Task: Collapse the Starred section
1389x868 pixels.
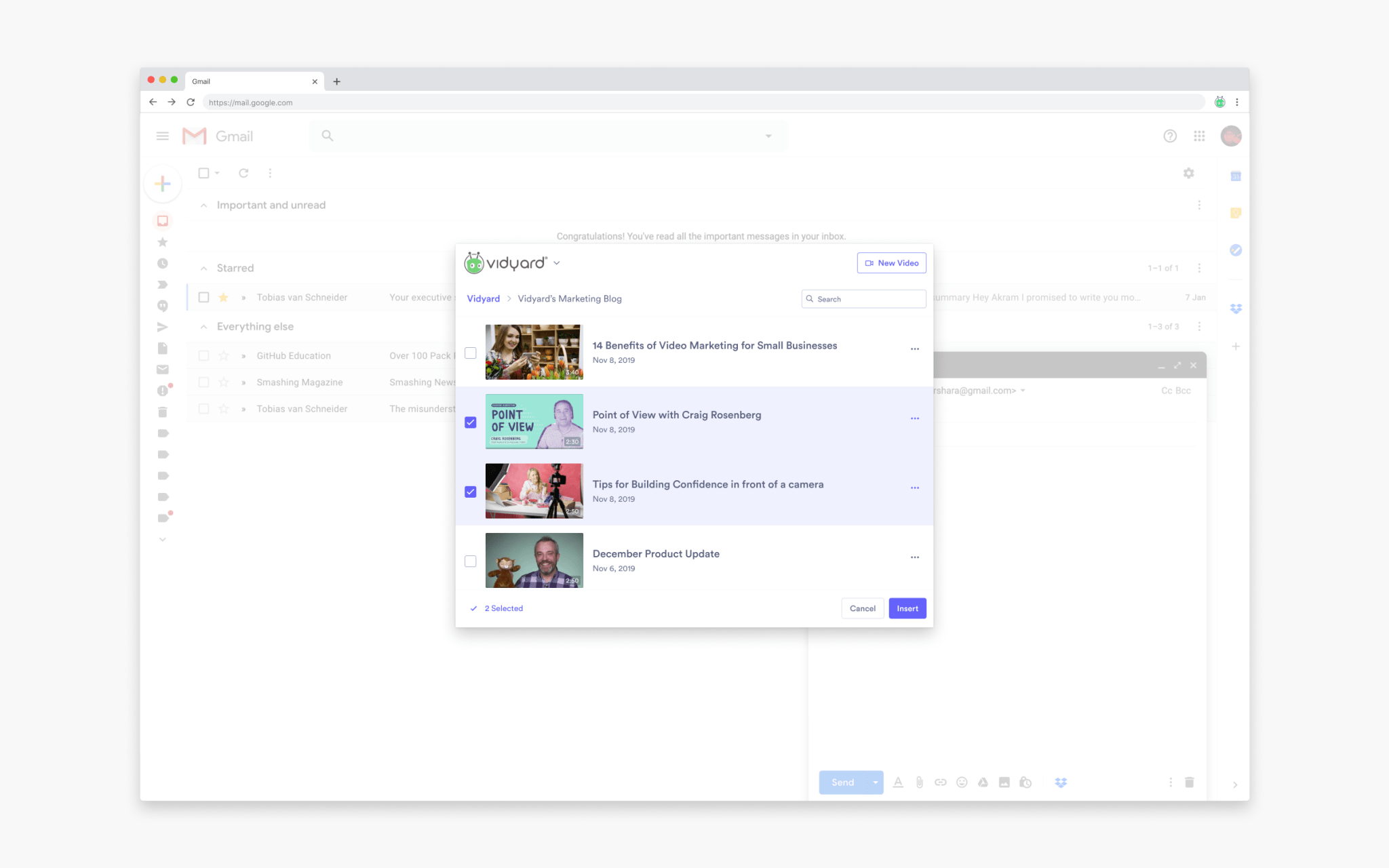Action: tap(203, 269)
